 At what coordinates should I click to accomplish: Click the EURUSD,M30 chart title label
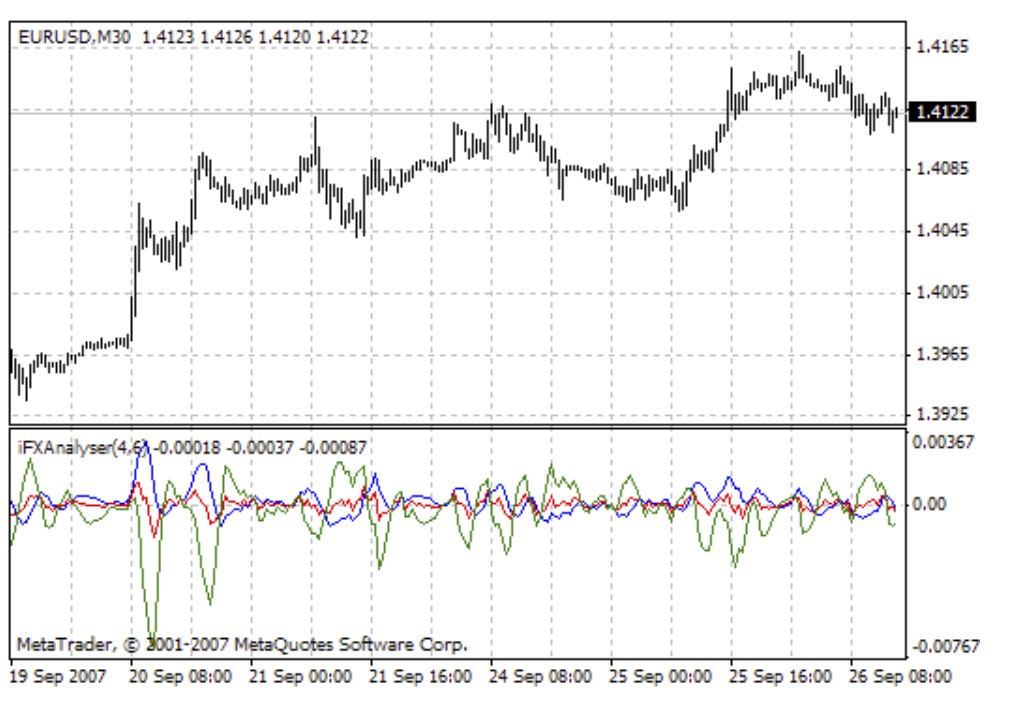(74, 37)
